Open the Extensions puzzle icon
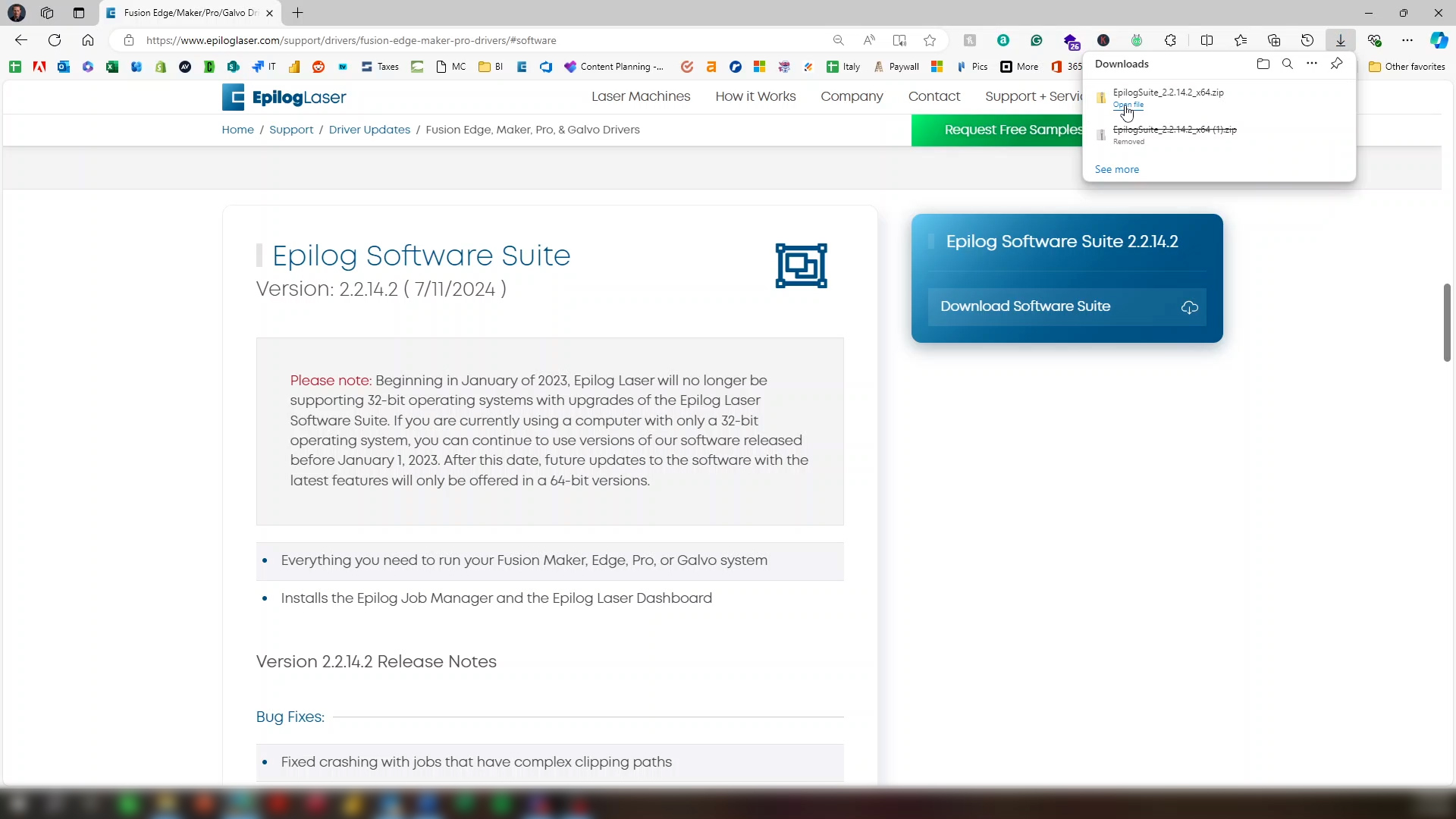 pyautogui.click(x=1170, y=40)
